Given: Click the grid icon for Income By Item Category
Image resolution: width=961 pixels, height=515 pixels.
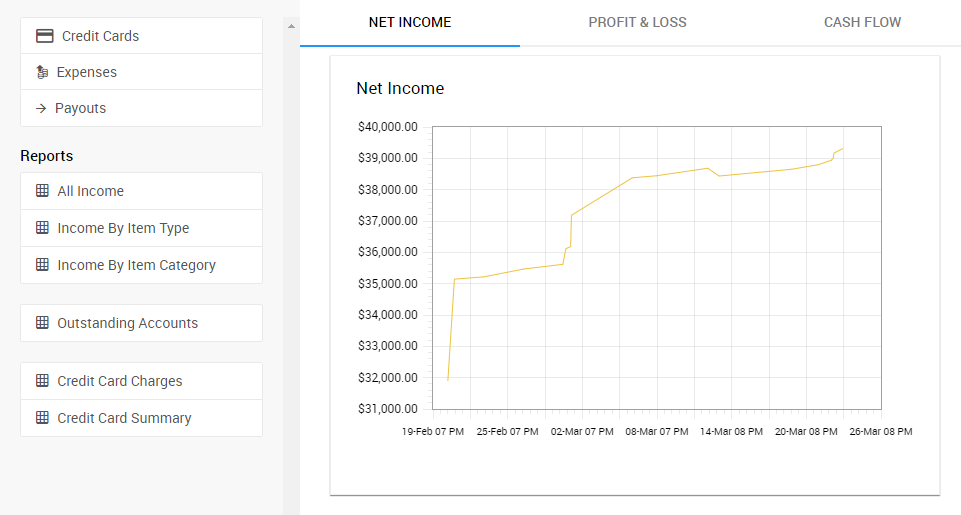Looking at the screenshot, I should pos(42,265).
